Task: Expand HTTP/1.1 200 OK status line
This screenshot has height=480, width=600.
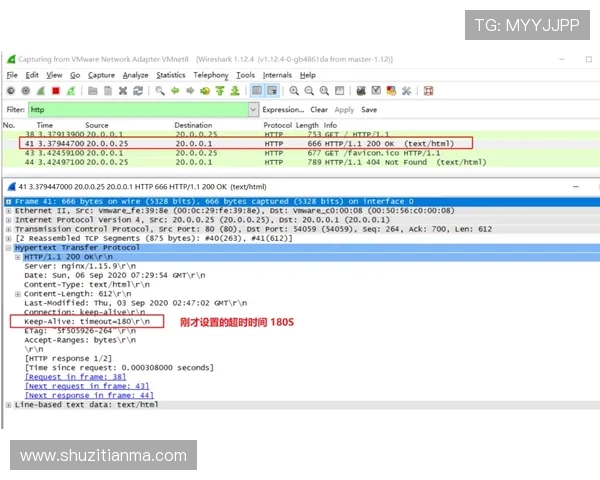Action: pos(18,257)
